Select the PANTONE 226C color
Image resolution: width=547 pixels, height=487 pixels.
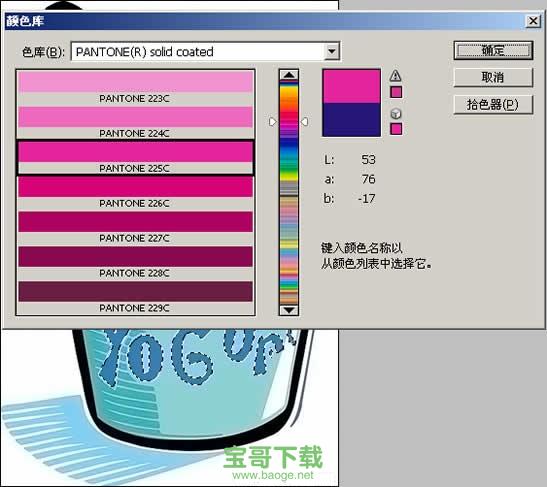point(135,192)
